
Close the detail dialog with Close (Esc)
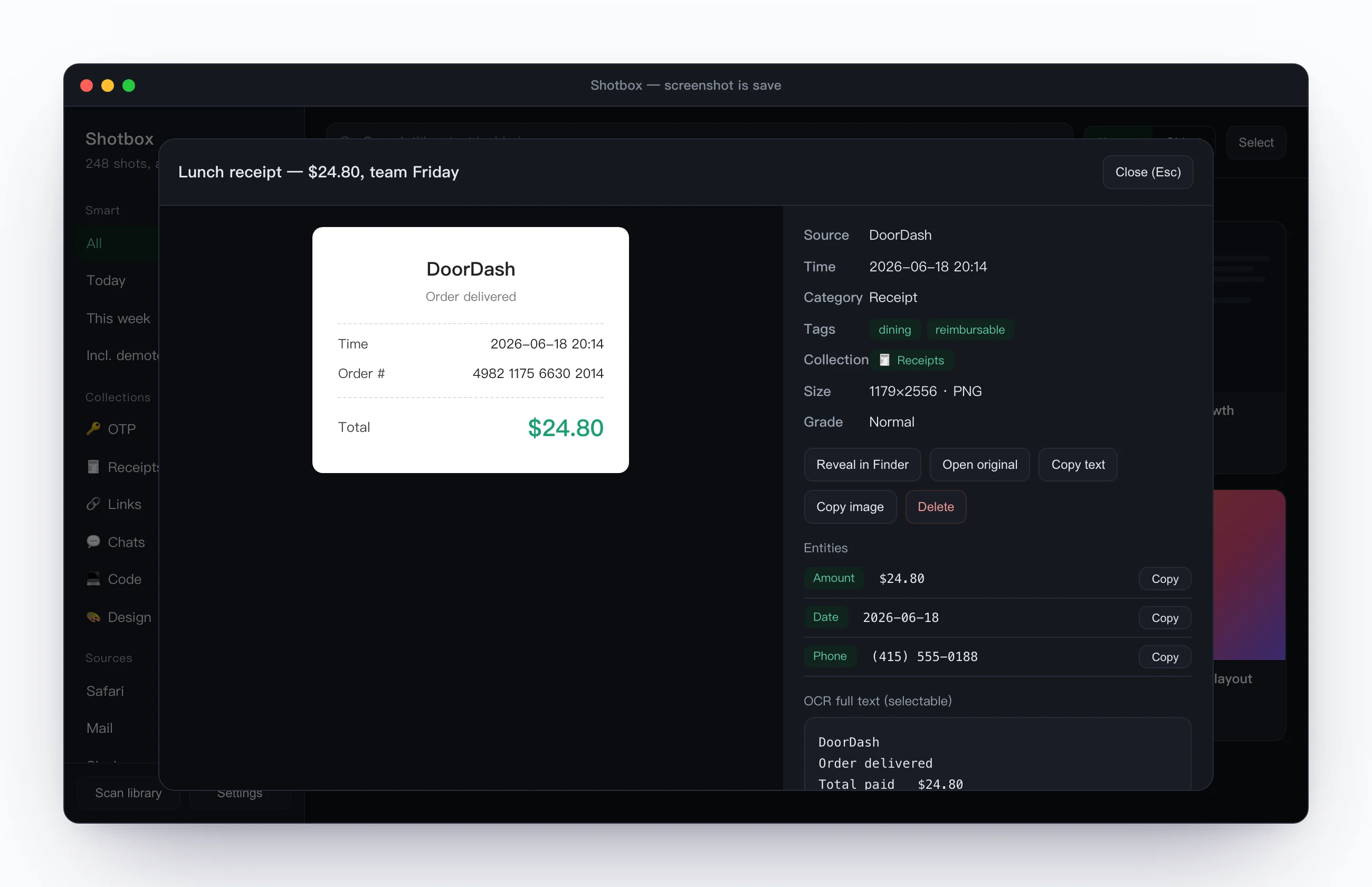coord(1148,172)
